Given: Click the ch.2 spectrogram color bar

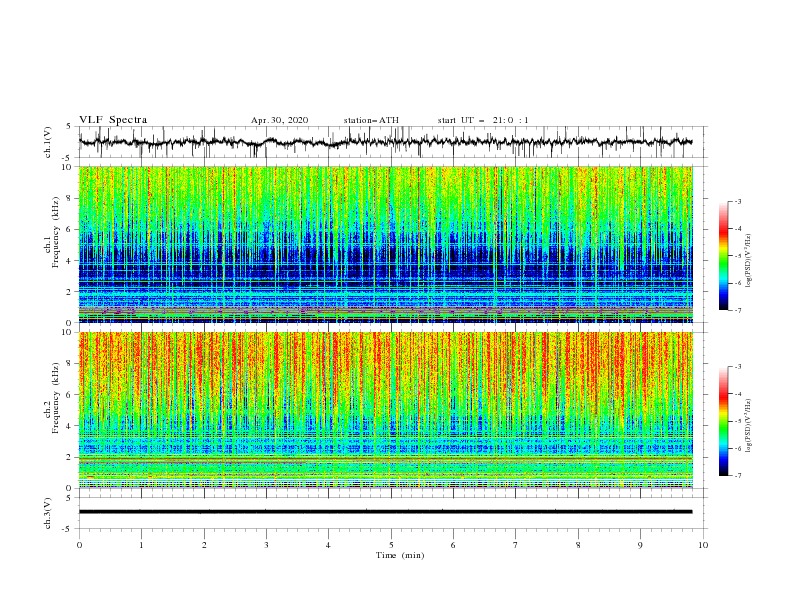Looking at the screenshot, I should pos(723,421).
